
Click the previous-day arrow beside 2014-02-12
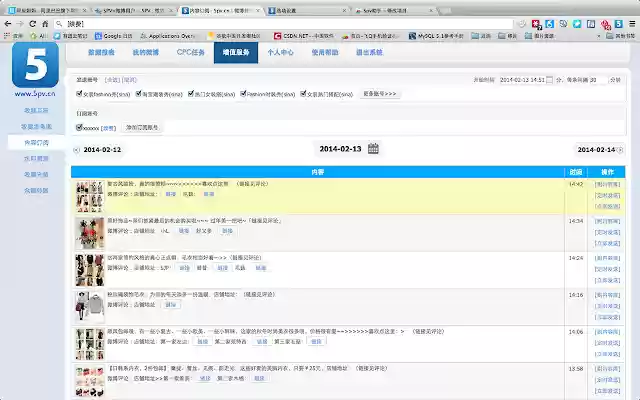tap(76, 150)
